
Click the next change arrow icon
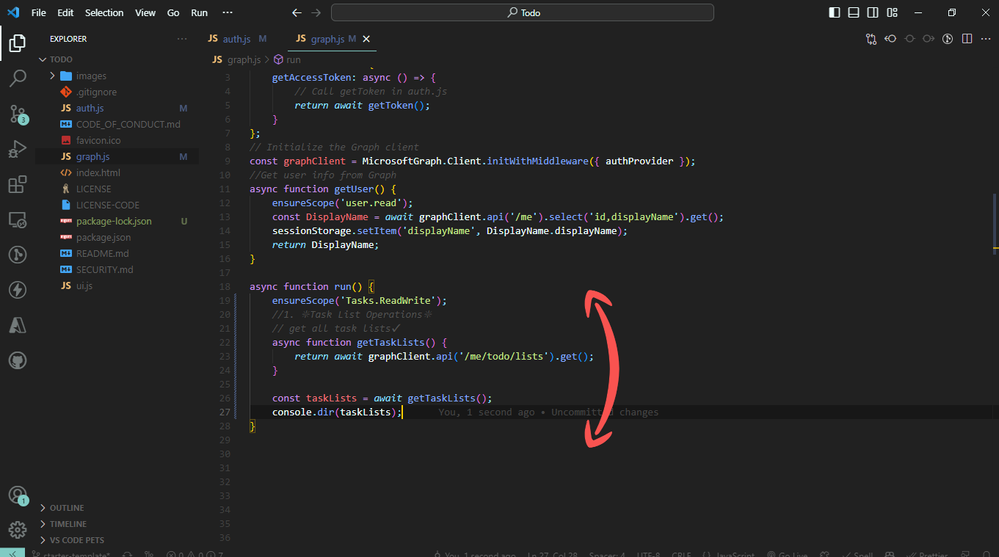tap(928, 39)
